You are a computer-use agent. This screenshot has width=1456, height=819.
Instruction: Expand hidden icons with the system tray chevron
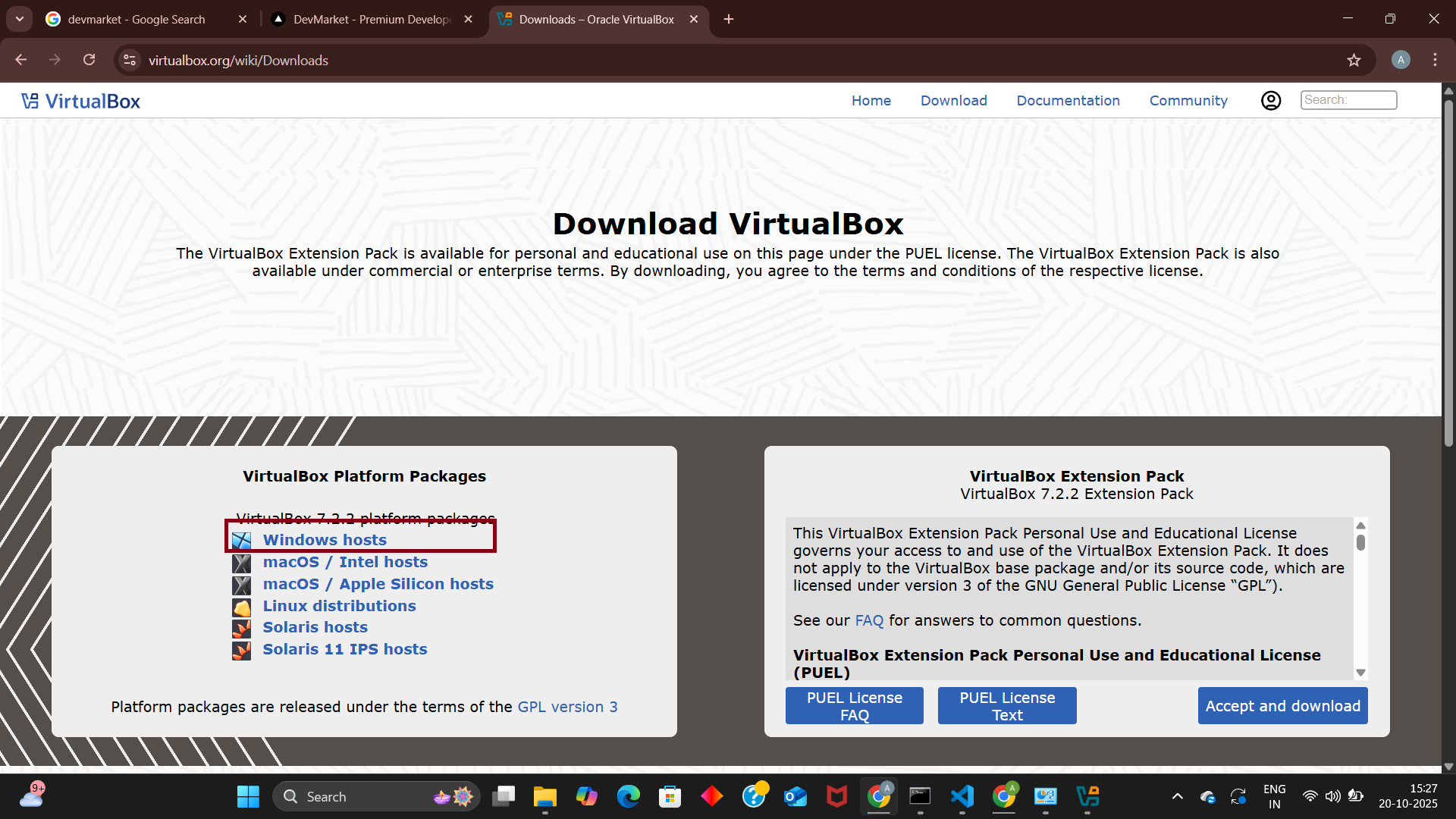[x=1177, y=796]
